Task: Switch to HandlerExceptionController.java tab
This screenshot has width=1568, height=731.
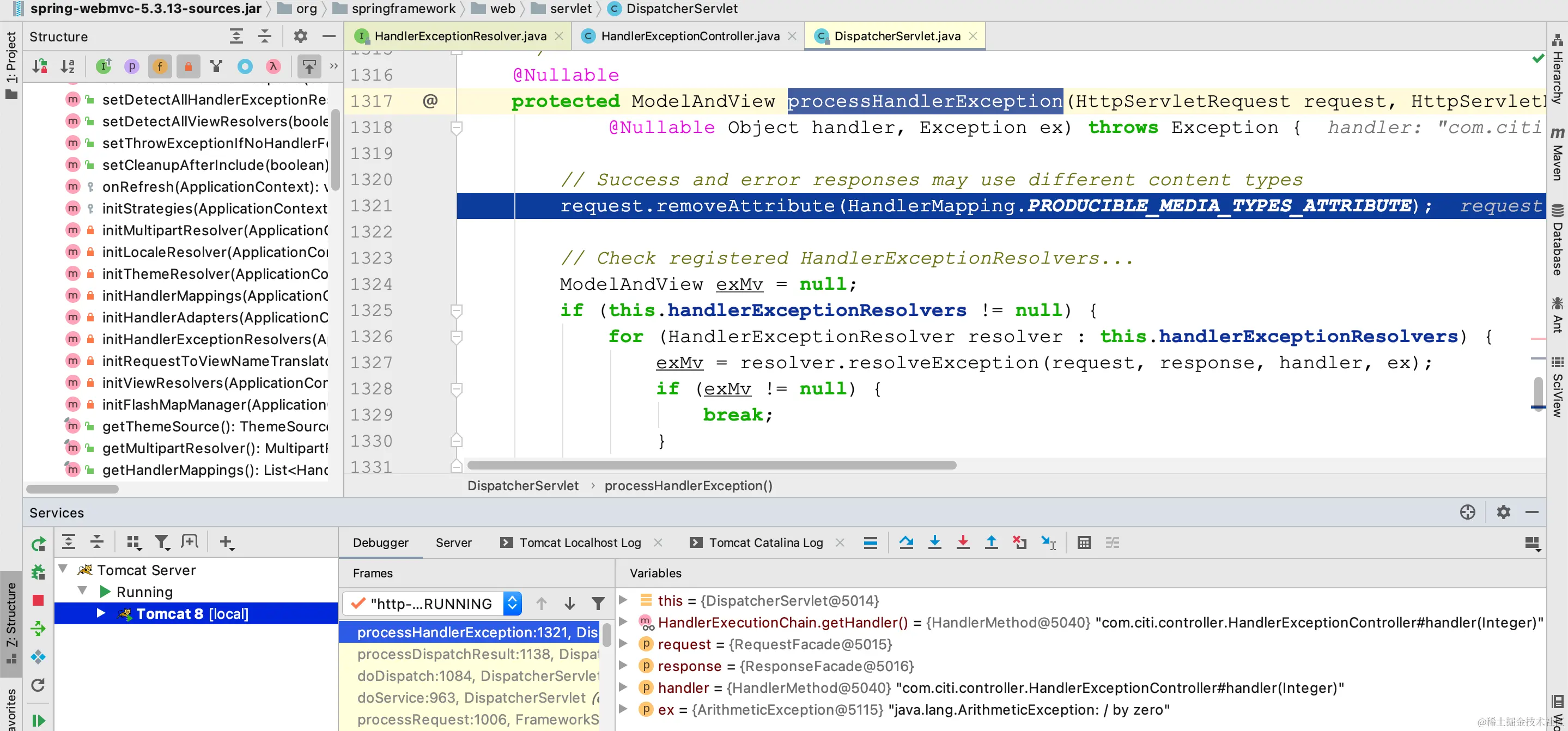Action: tap(690, 36)
